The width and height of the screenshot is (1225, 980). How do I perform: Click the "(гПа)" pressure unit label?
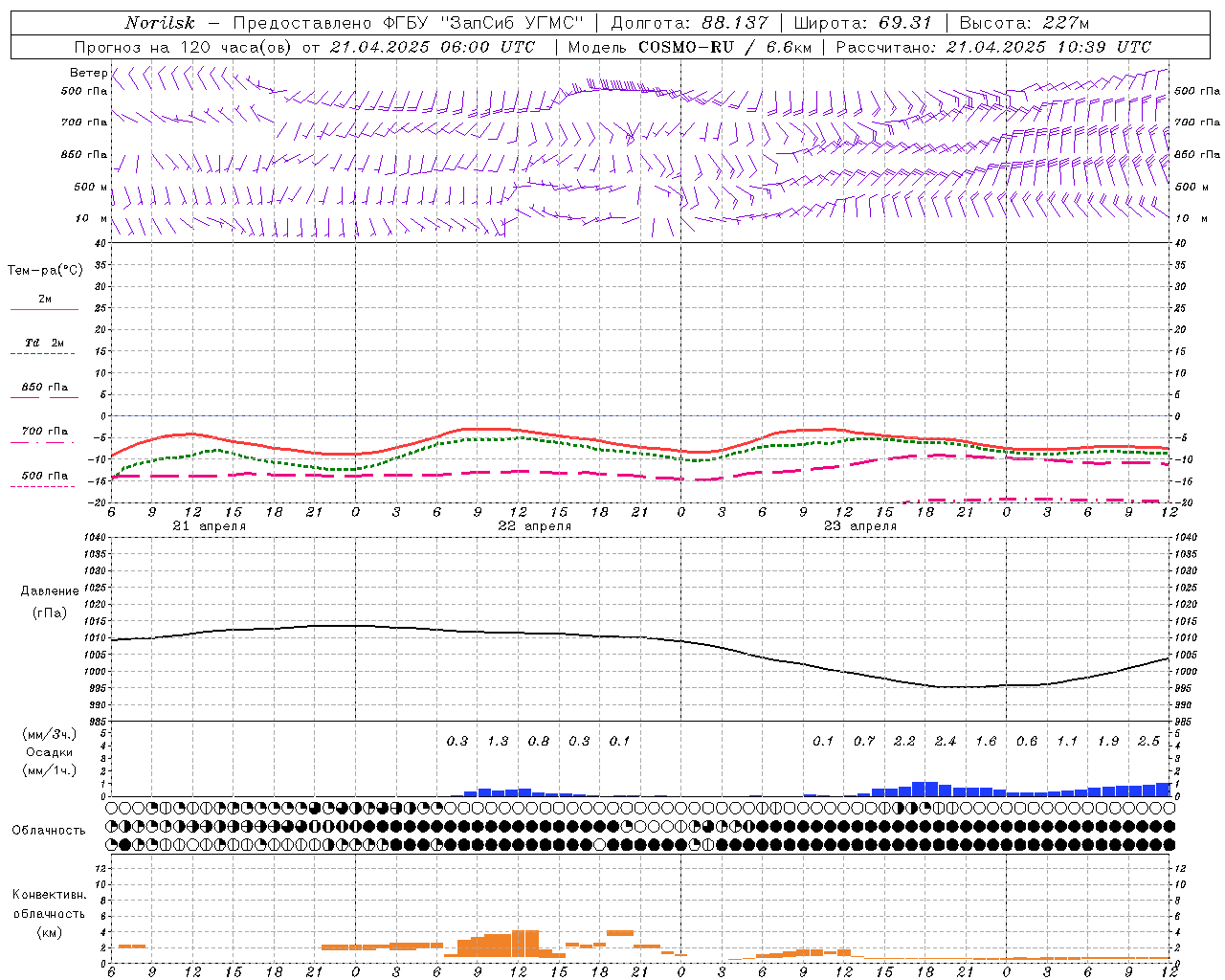pos(49,612)
